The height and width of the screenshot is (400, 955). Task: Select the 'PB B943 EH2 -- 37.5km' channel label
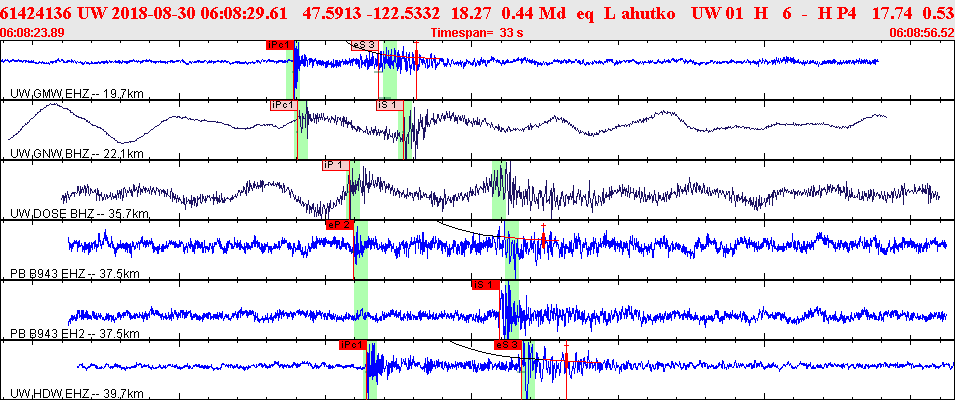75,334
